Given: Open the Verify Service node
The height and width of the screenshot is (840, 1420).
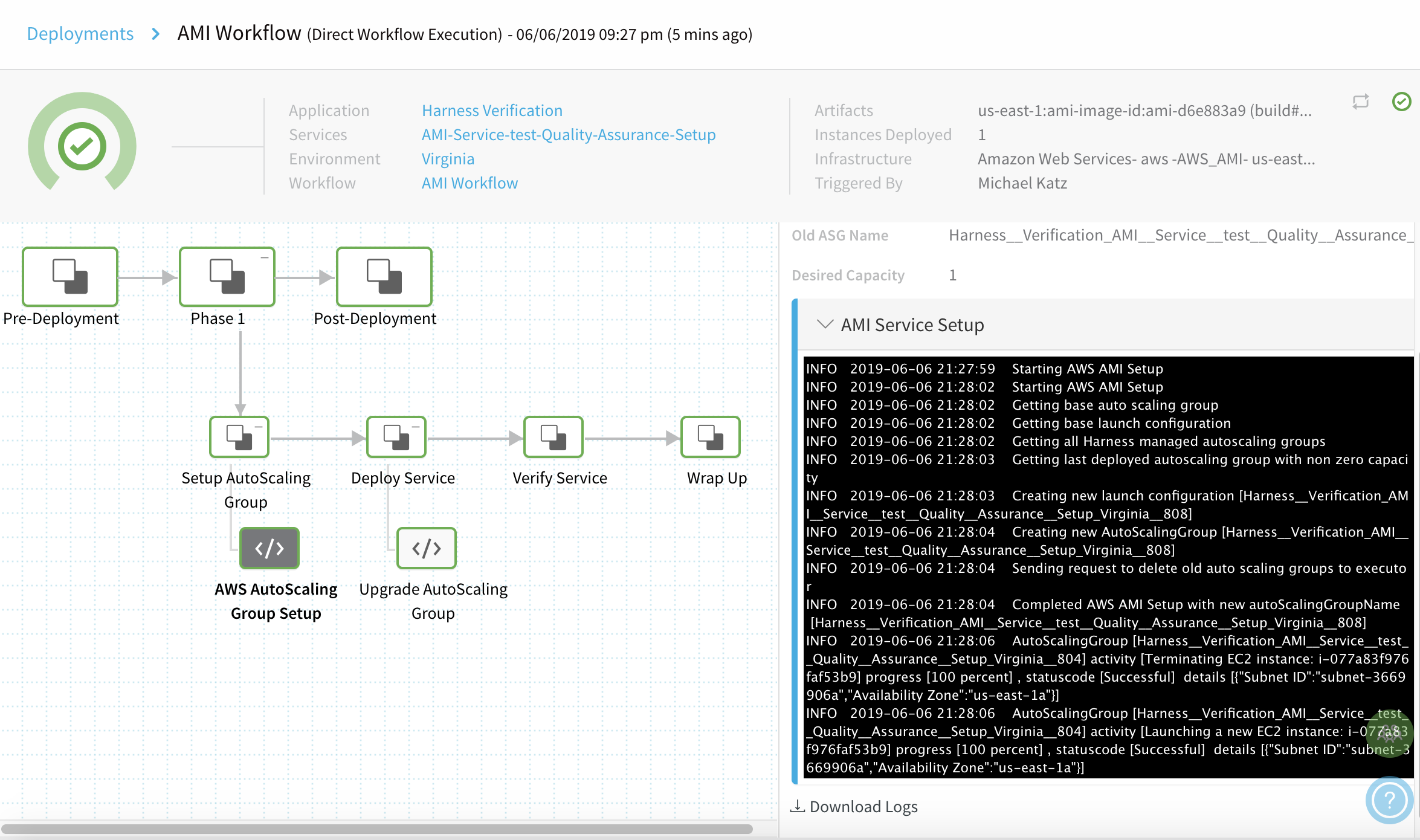Looking at the screenshot, I should pos(553,437).
